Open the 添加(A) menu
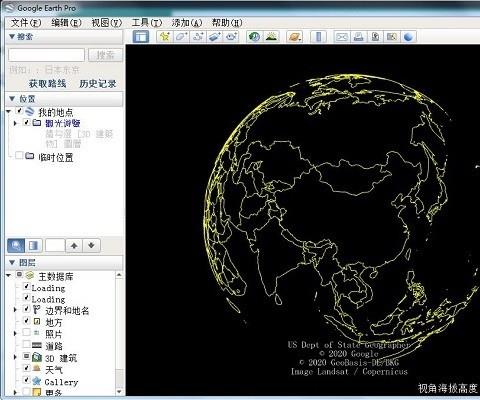The width and height of the screenshot is (480, 400). (x=187, y=23)
